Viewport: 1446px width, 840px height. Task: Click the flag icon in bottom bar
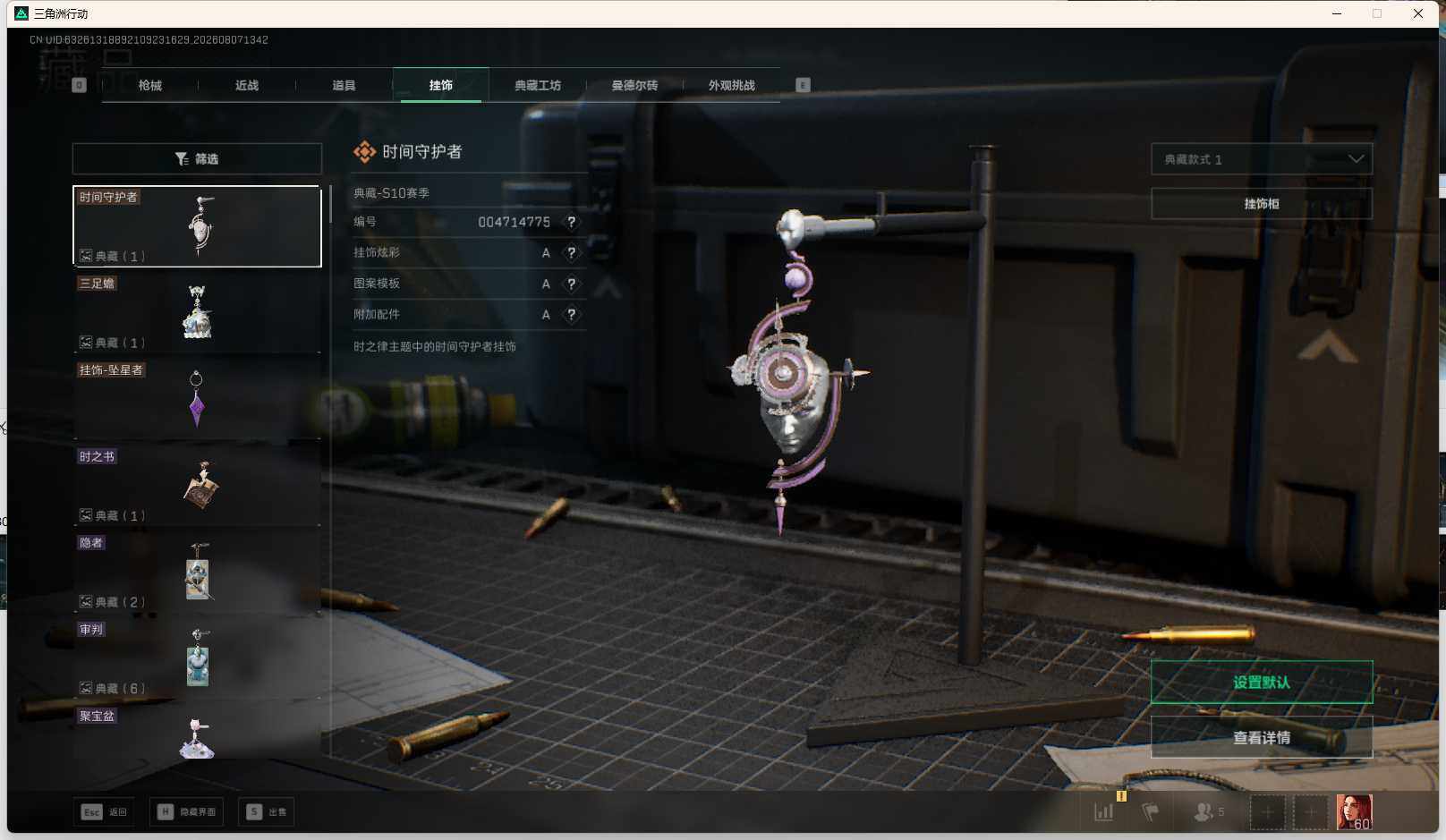click(1151, 812)
